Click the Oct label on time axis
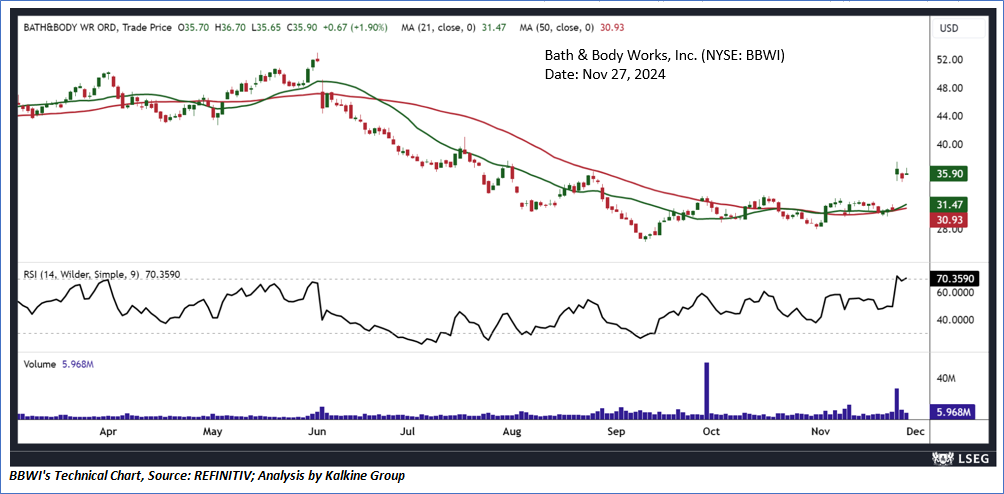 [711, 431]
